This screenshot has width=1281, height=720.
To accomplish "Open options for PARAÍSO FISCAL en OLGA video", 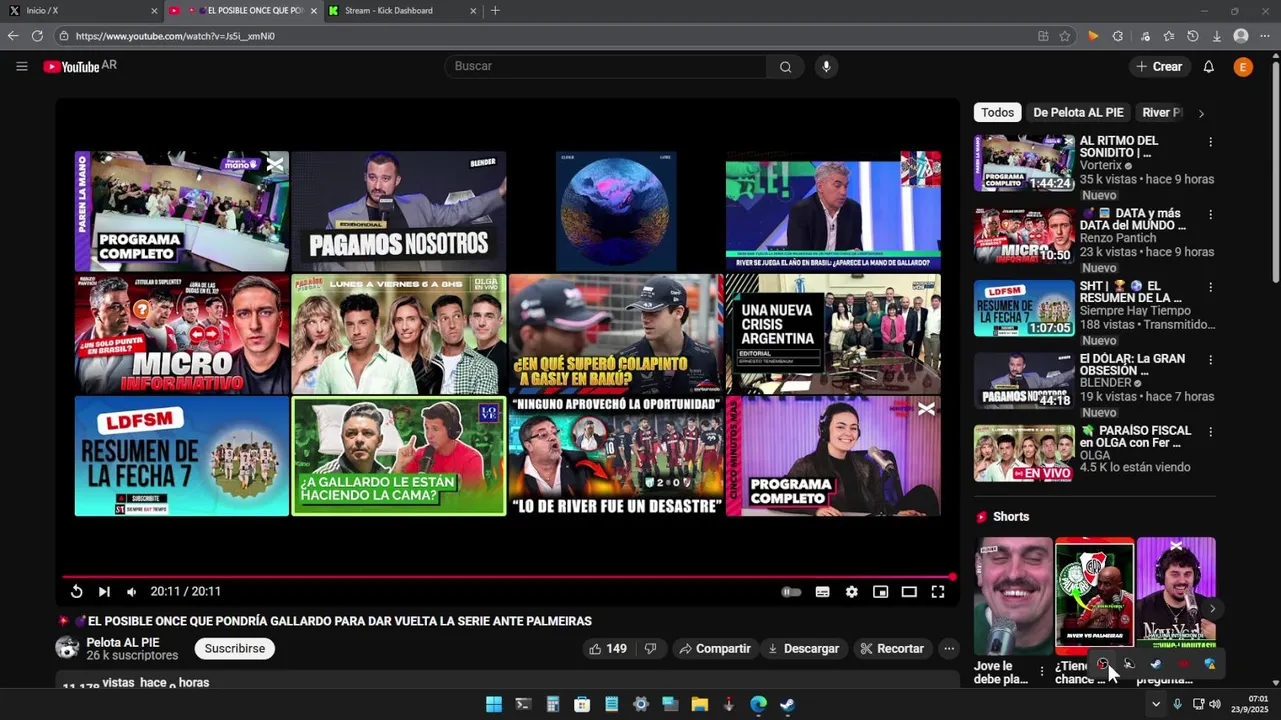I will [x=1210, y=432].
